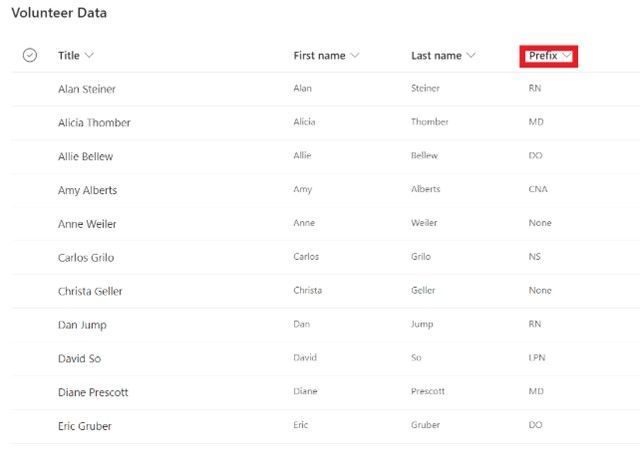Open the Diane Prescott item
The height and width of the screenshot is (449, 640).
[93, 392]
